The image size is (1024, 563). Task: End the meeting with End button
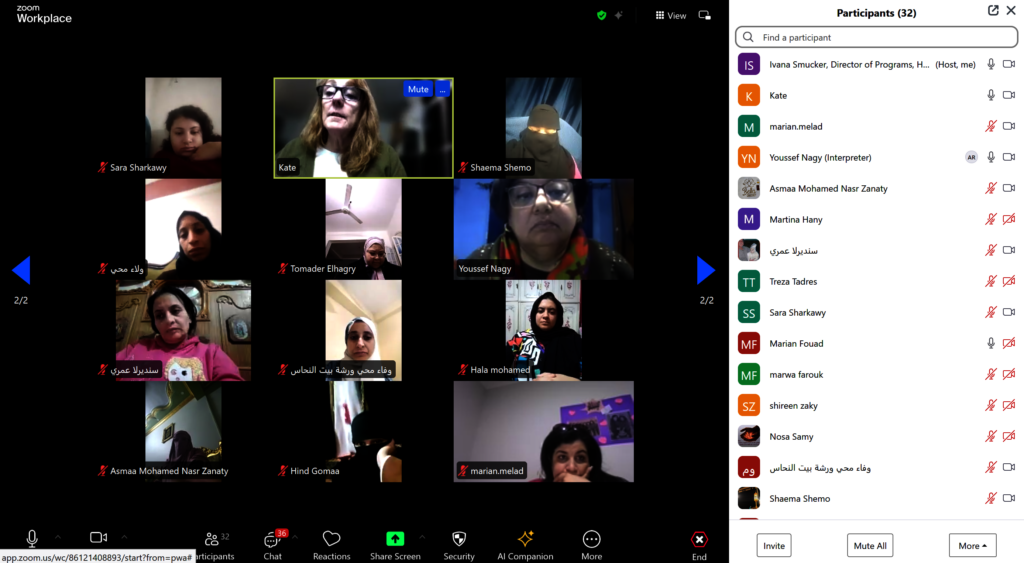coord(699,543)
